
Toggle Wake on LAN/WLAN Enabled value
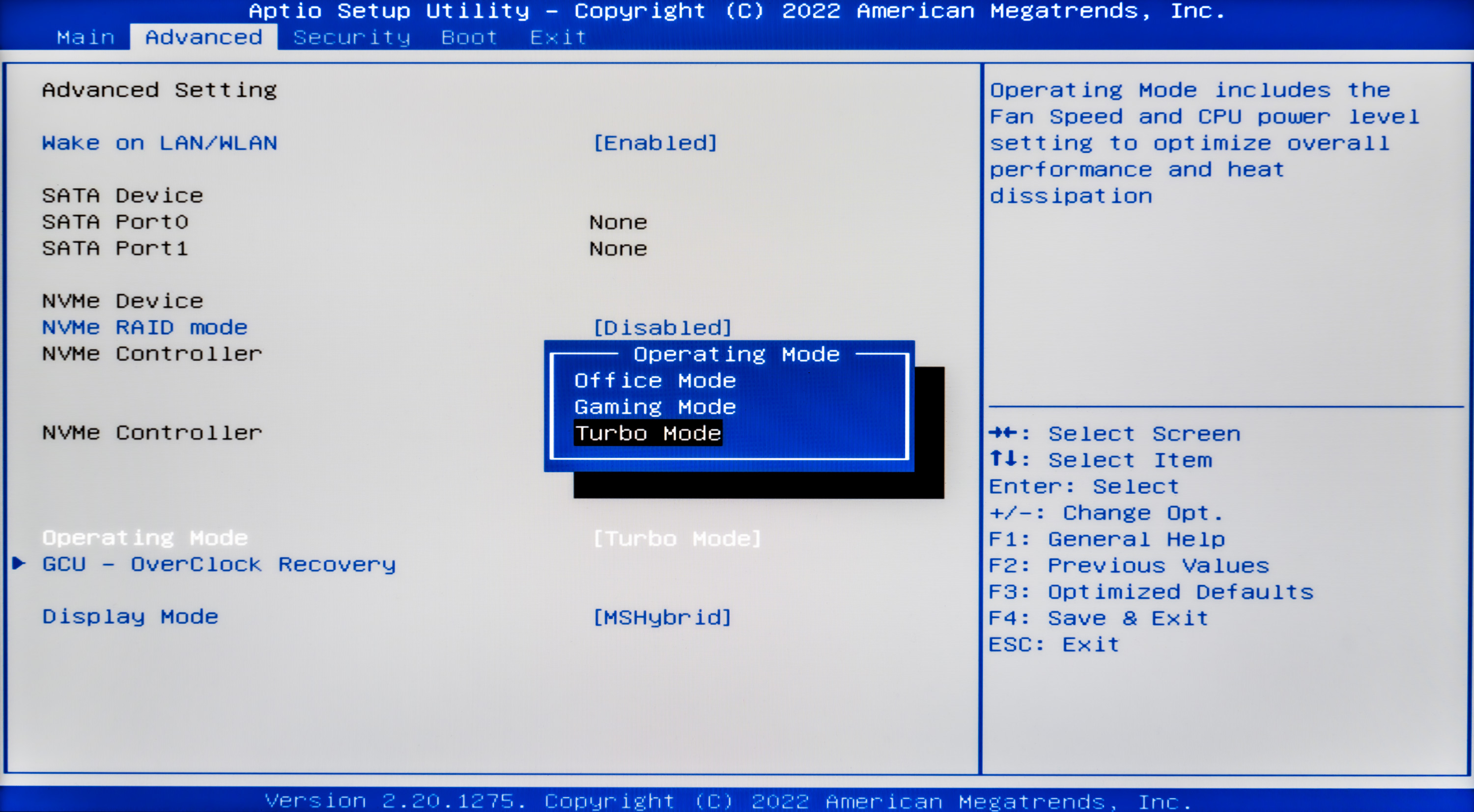point(655,142)
